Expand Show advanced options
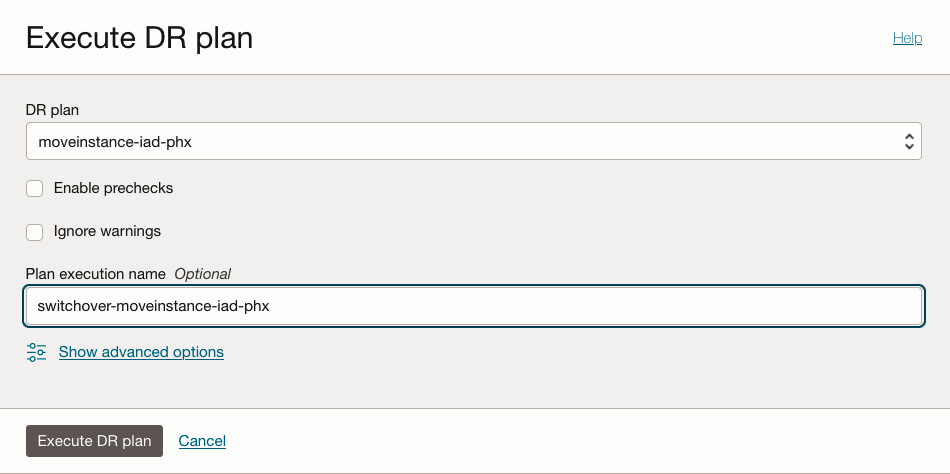This screenshot has height=474, width=950. click(141, 352)
